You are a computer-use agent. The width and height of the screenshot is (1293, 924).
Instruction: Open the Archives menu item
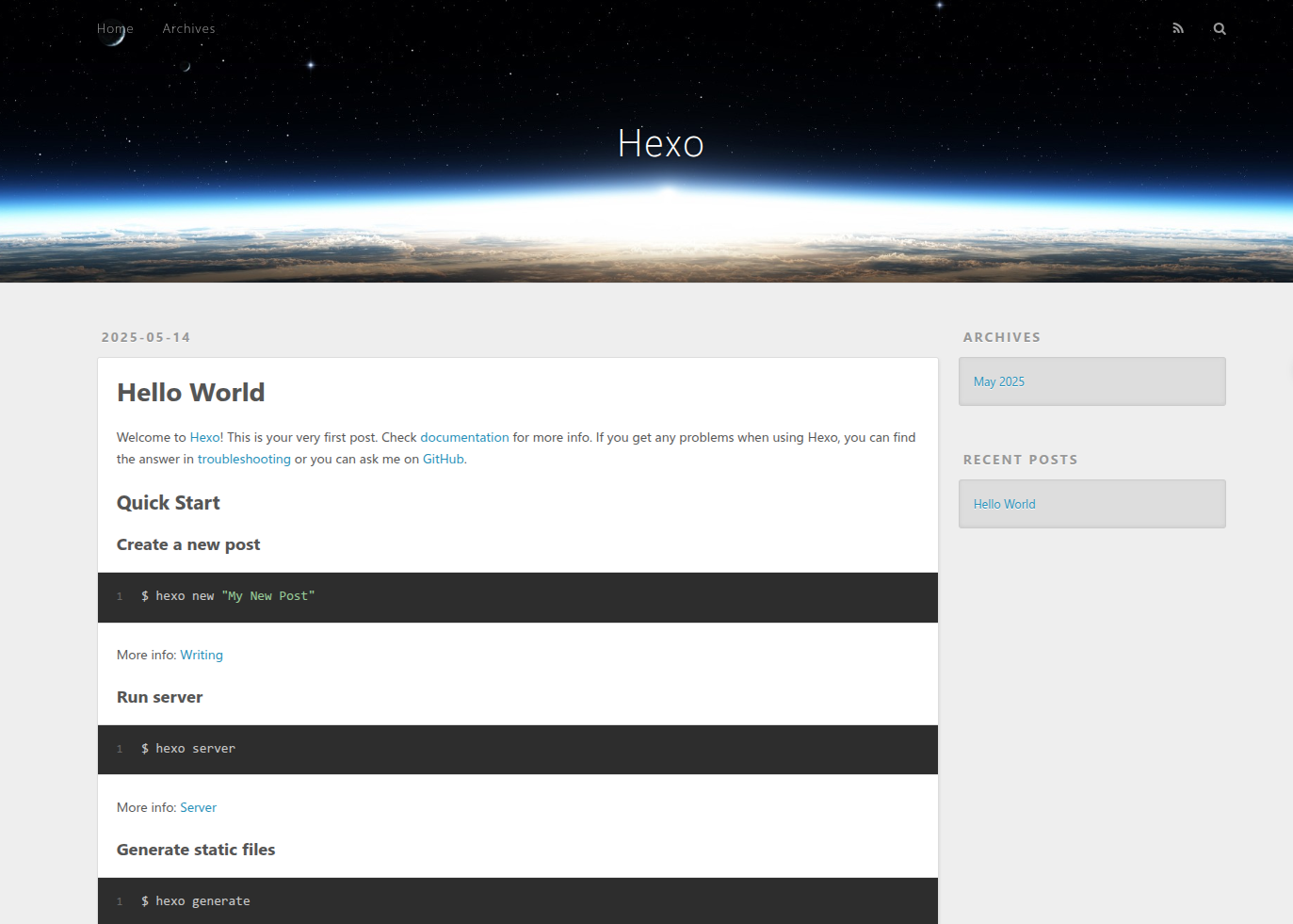click(188, 28)
